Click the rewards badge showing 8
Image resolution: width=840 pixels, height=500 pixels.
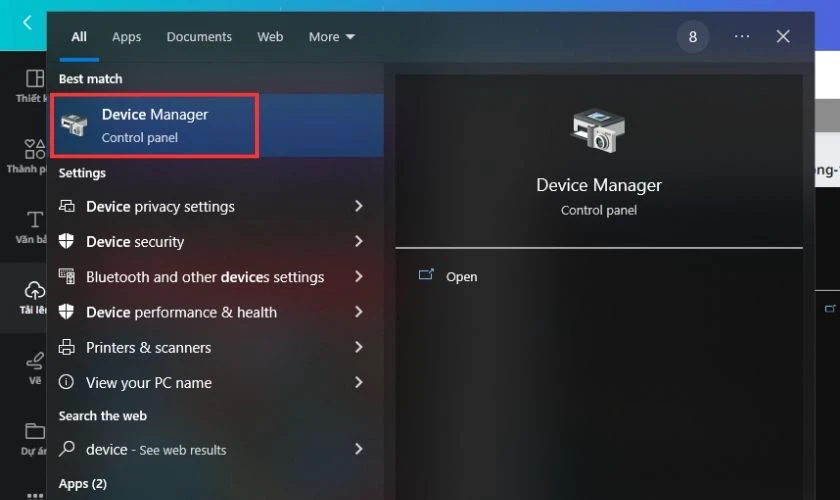point(693,36)
